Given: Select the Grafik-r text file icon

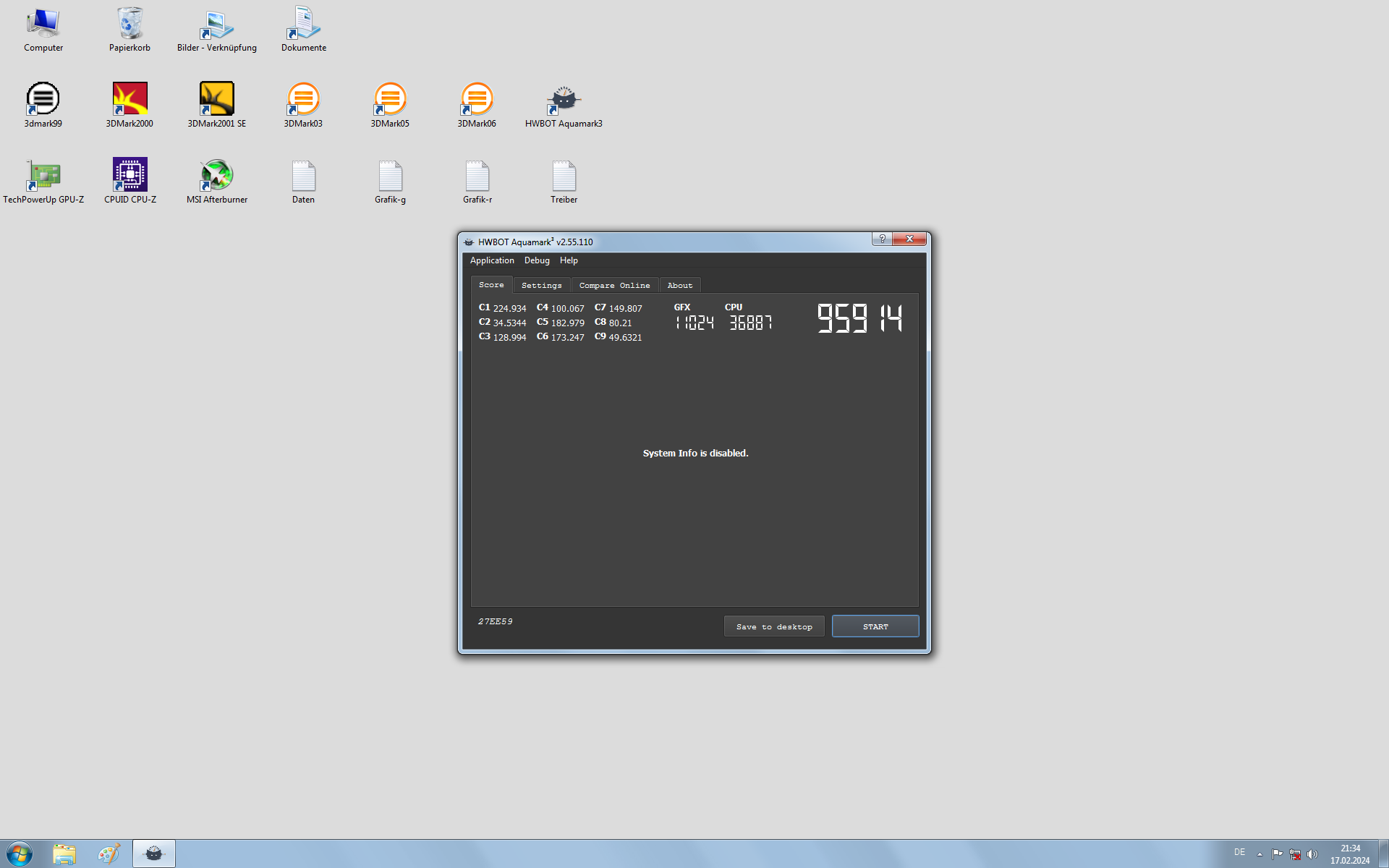Looking at the screenshot, I should pos(477,182).
